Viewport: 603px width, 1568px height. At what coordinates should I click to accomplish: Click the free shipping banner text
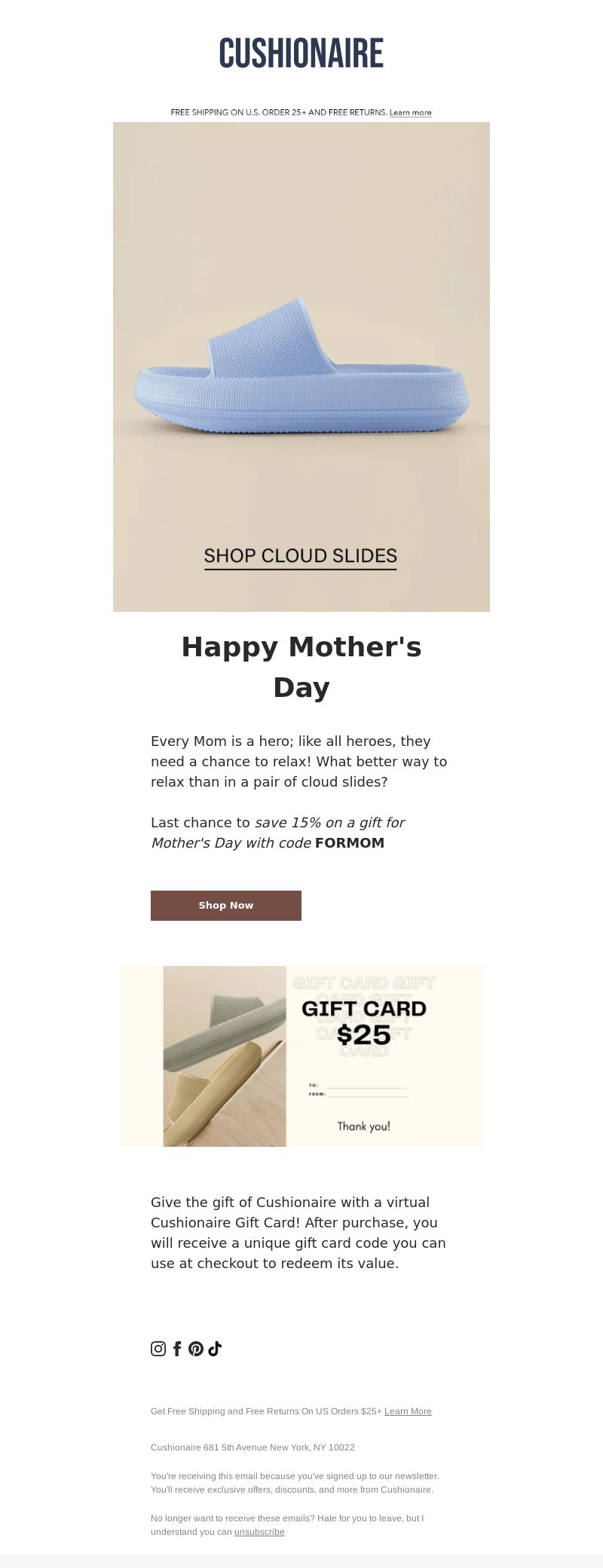(x=279, y=112)
